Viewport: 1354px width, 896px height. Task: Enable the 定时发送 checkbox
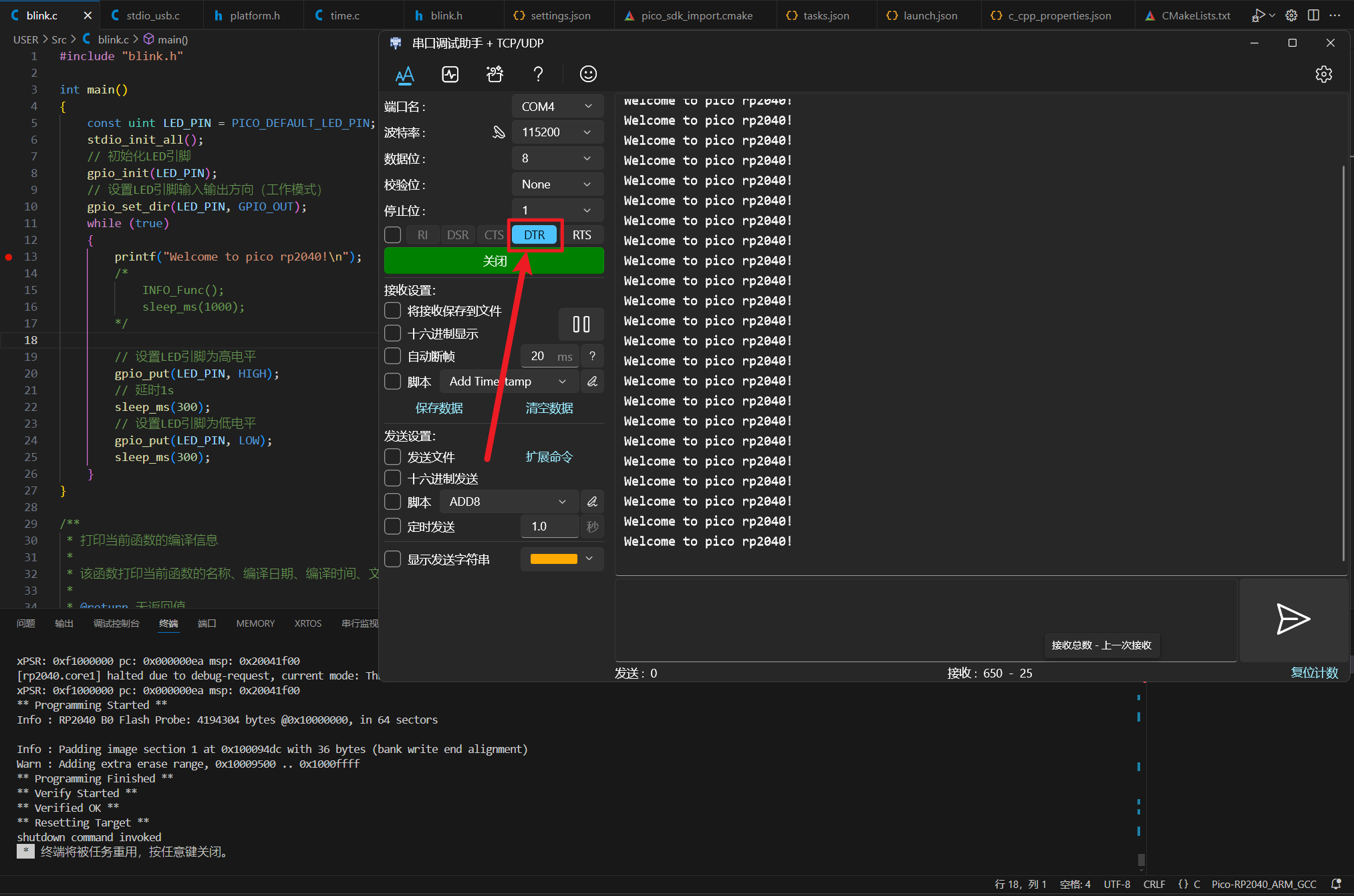pos(392,527)
